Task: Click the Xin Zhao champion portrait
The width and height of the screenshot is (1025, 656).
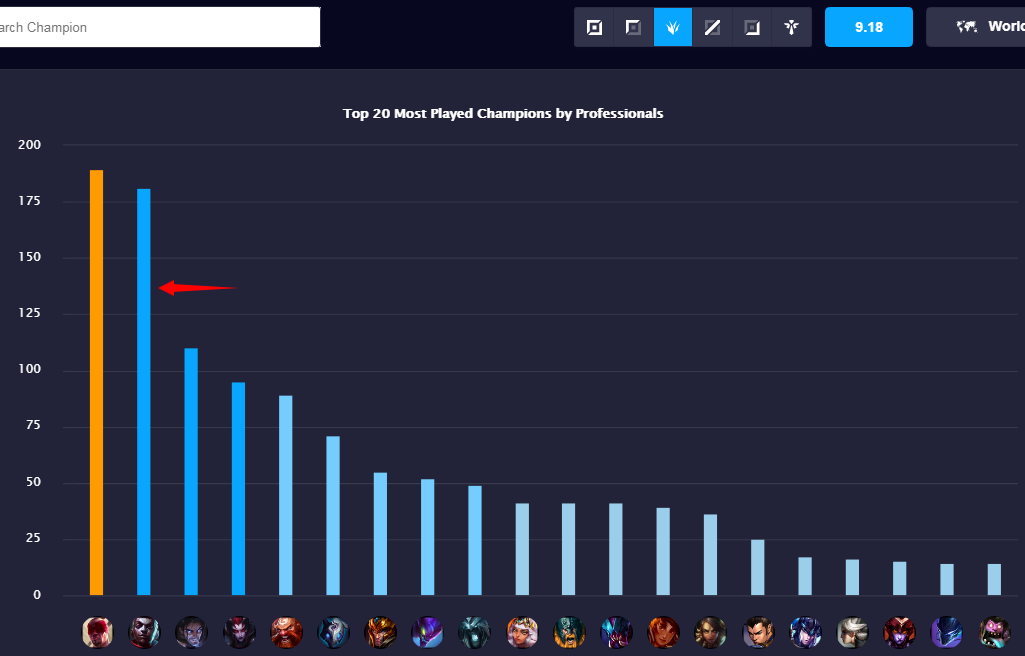Action: [x=759, y=632]
